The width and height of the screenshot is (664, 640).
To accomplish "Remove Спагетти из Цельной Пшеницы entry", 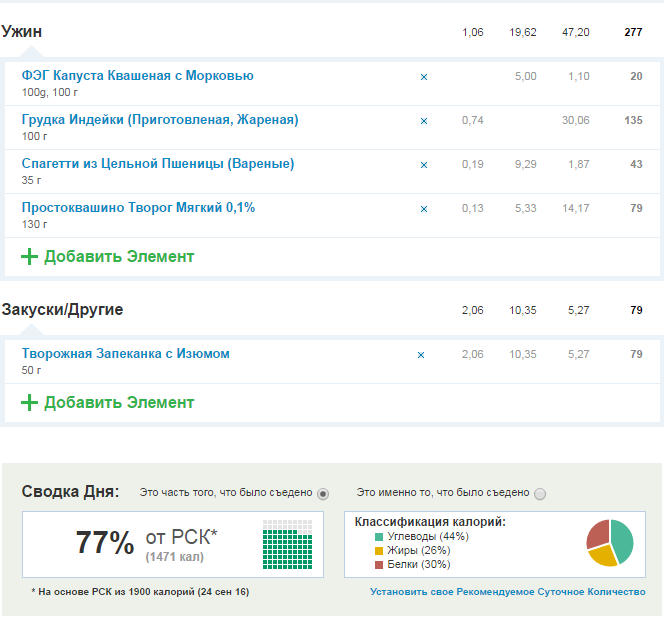I will click(x=423, y=165).
